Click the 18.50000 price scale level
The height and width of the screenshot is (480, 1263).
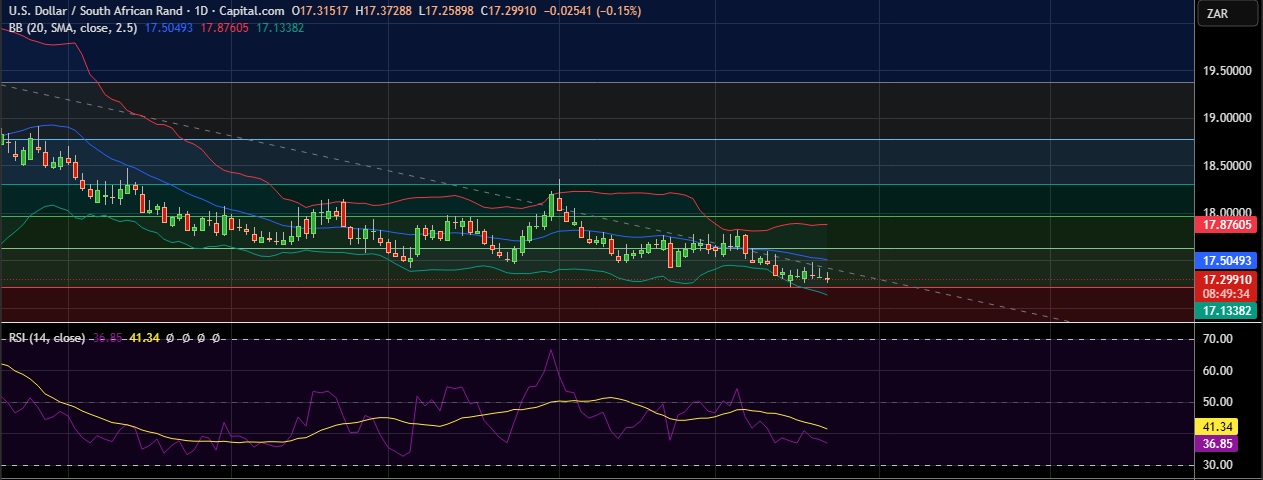pyautogui.click(x=1228, y=165)
